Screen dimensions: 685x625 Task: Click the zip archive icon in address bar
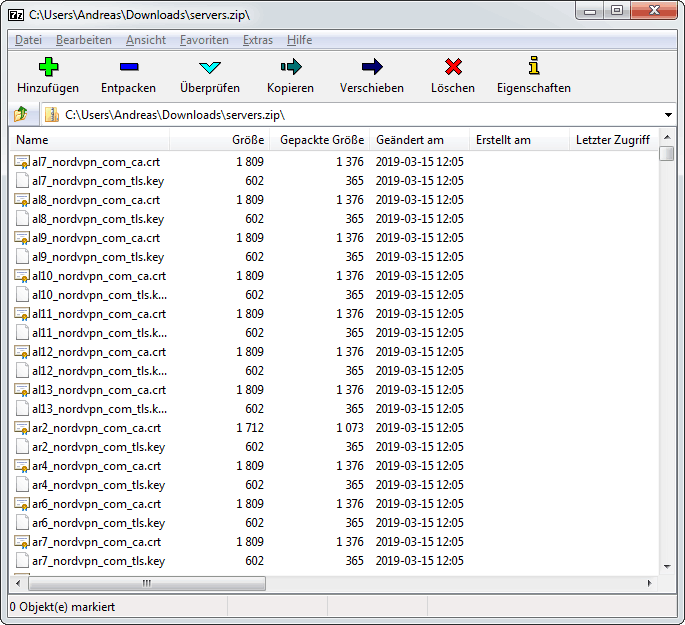tap(52, 115)
